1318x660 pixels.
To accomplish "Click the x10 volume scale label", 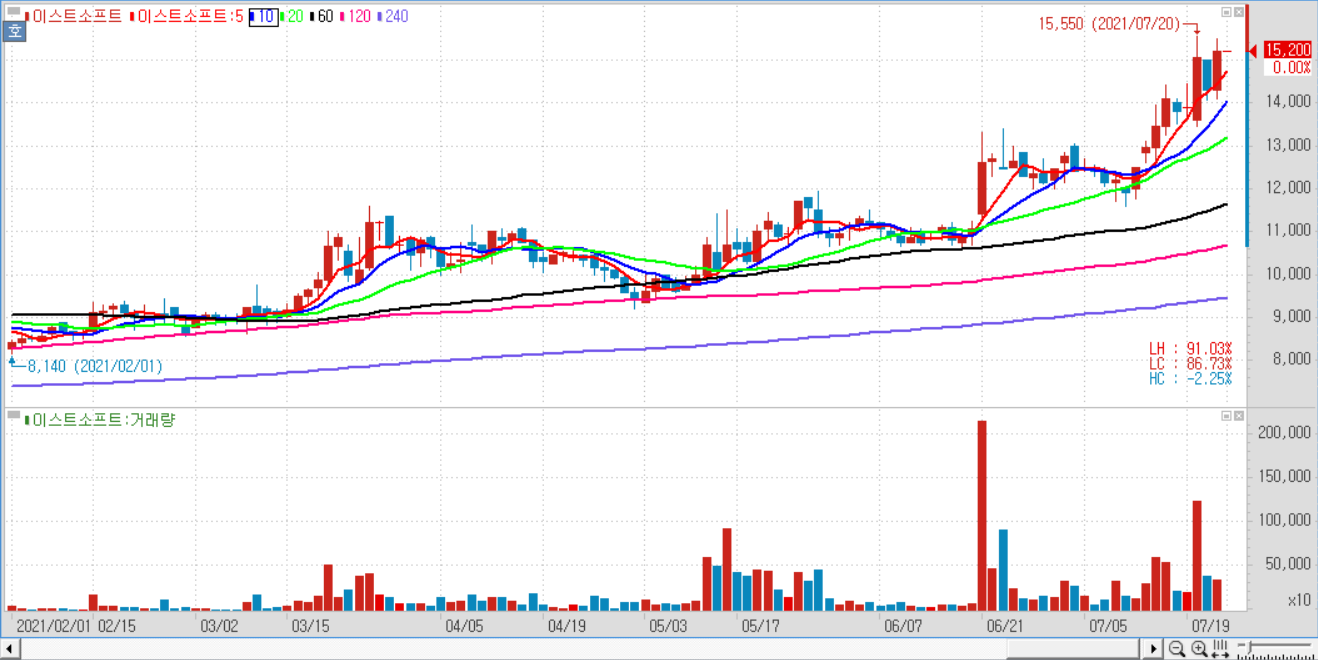I will point(1299,600).
